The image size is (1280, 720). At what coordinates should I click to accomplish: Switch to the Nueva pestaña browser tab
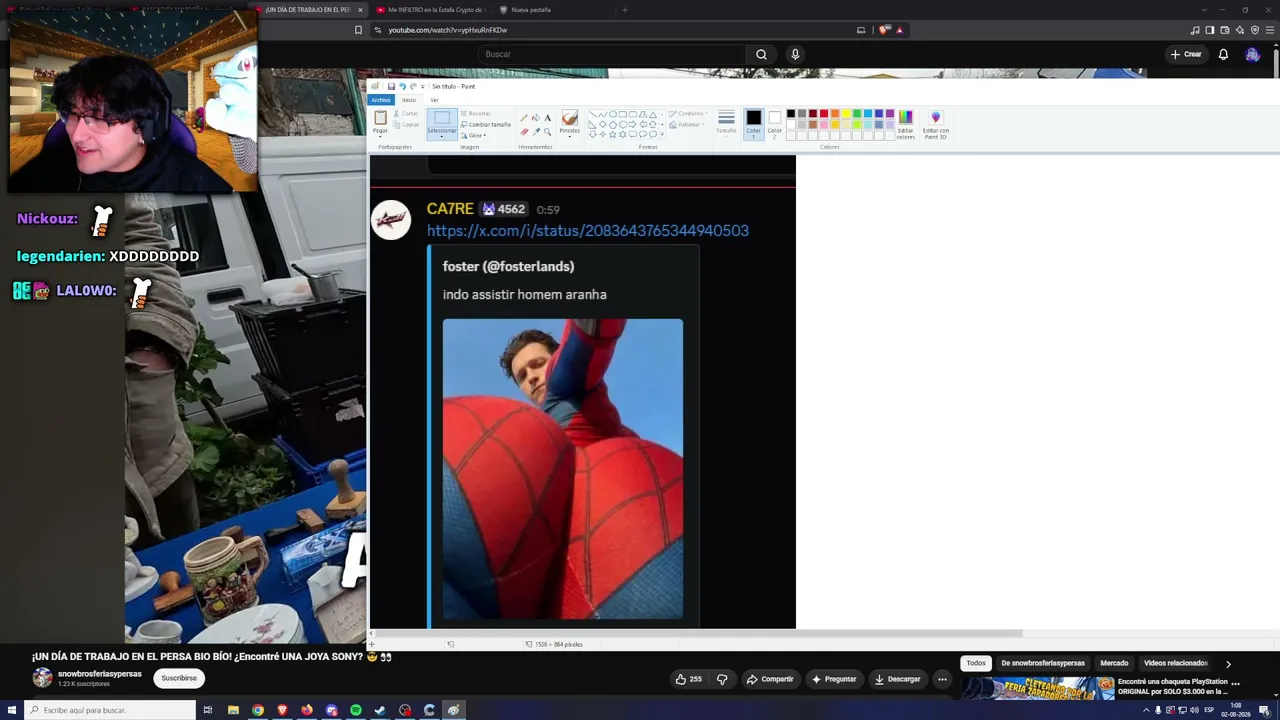(530, 10)
